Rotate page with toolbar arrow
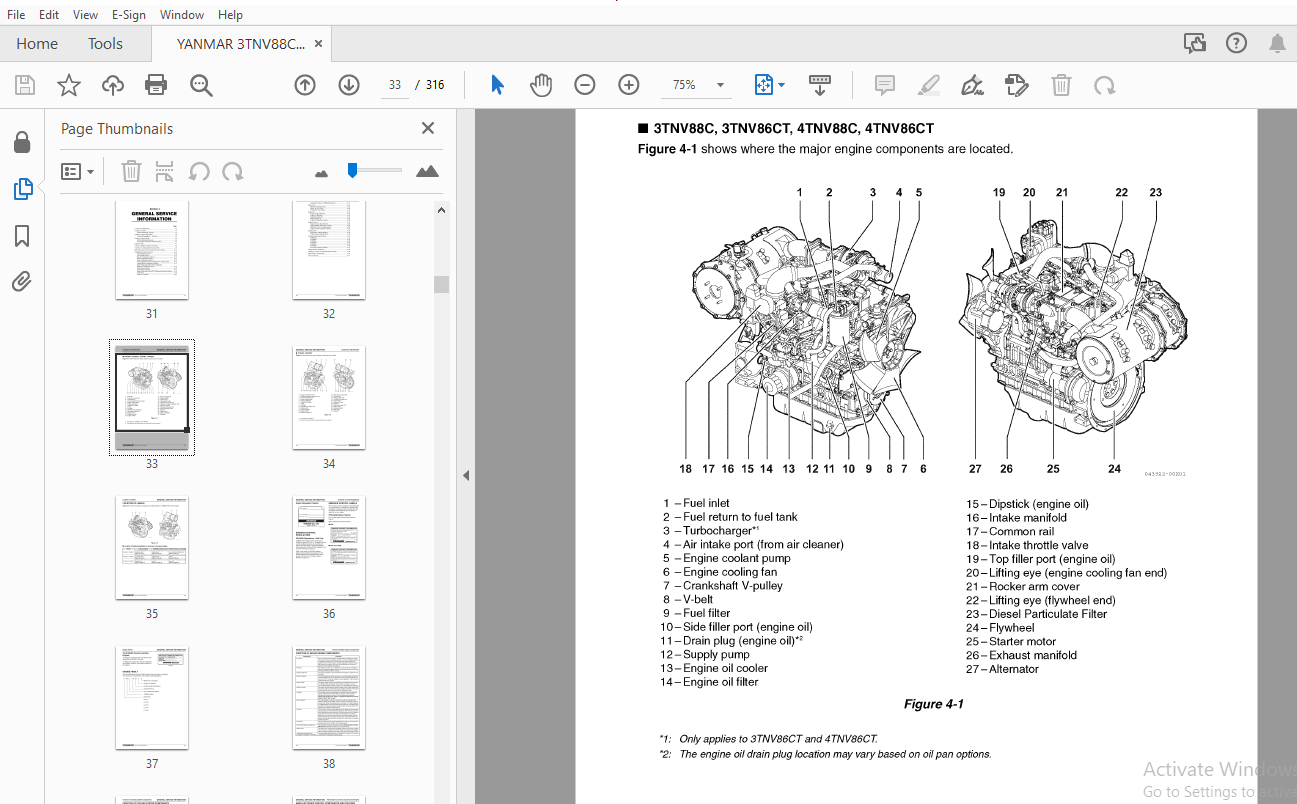The image size is (1297, 804). tap(1104, 85)
